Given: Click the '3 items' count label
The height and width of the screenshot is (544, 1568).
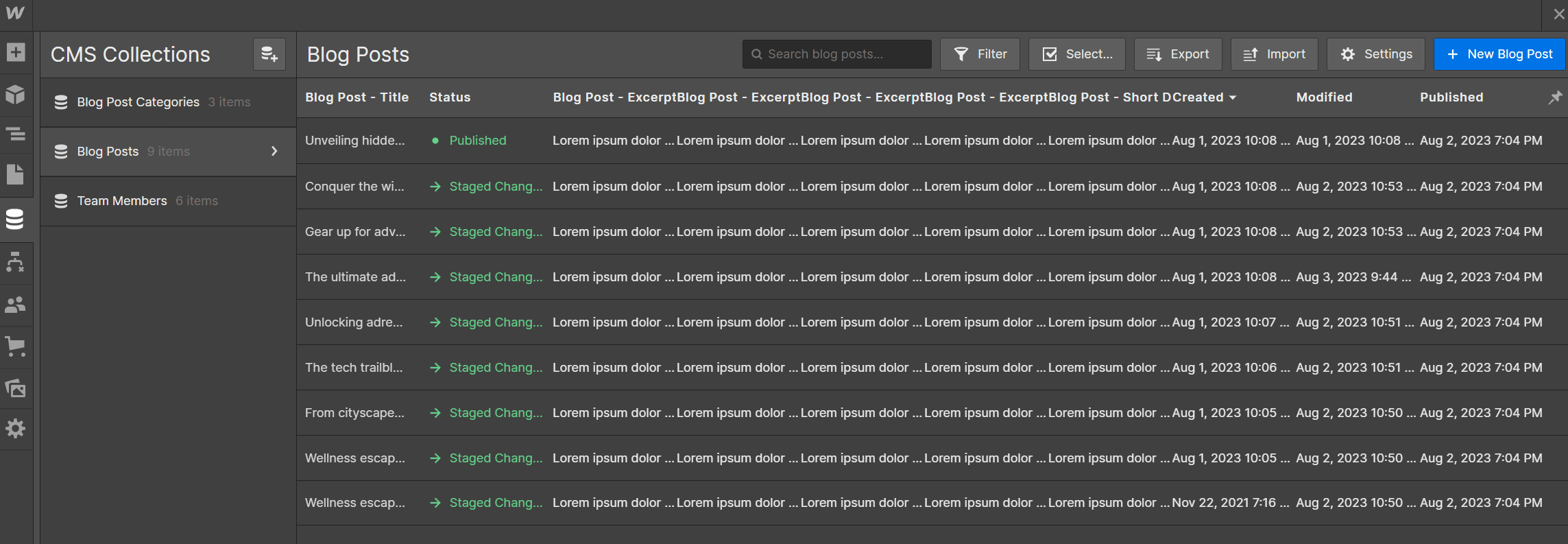Looking at the screenshot, I should (x=229, y=102).
